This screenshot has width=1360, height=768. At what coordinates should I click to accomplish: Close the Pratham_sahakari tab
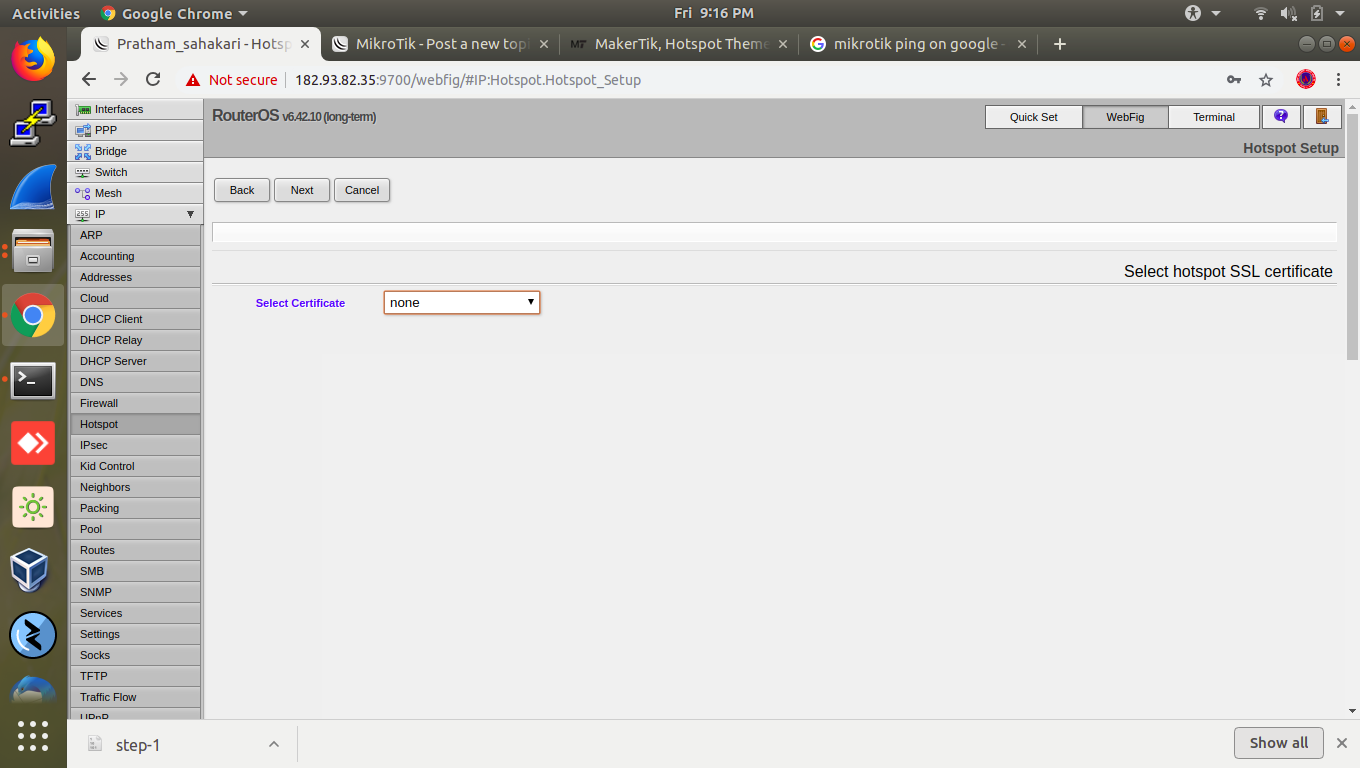point(305,44)
